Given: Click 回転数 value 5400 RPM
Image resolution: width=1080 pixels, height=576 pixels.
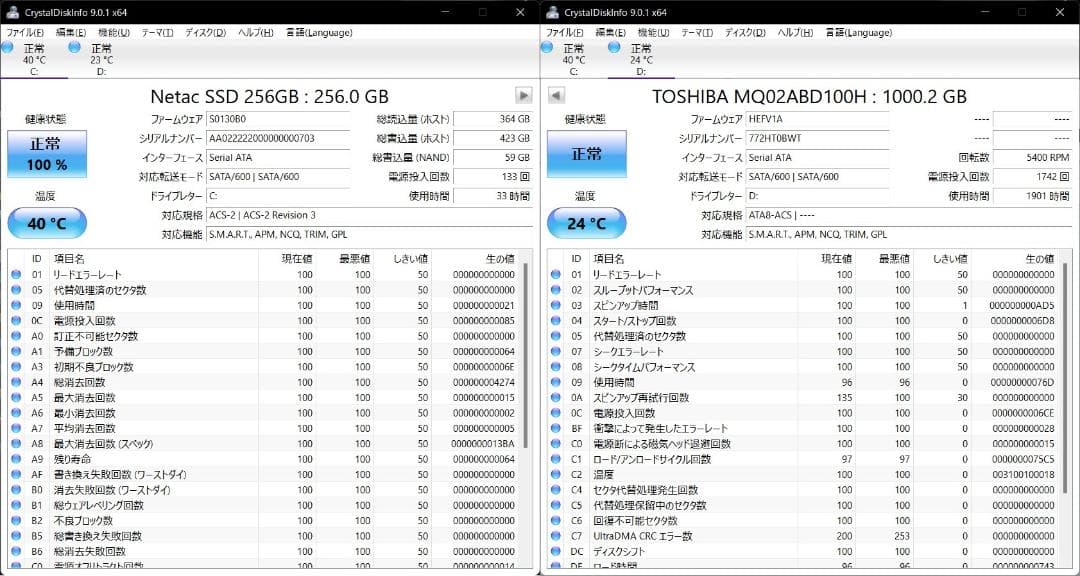Looking at the screenshot, I should [1033, 158].
